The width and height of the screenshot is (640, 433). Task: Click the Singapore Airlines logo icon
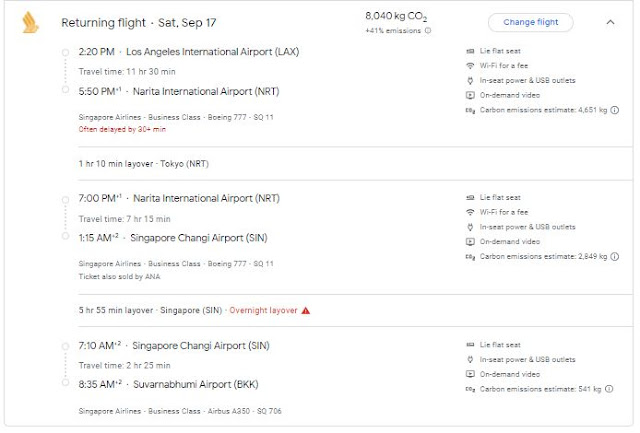(29, 24)
